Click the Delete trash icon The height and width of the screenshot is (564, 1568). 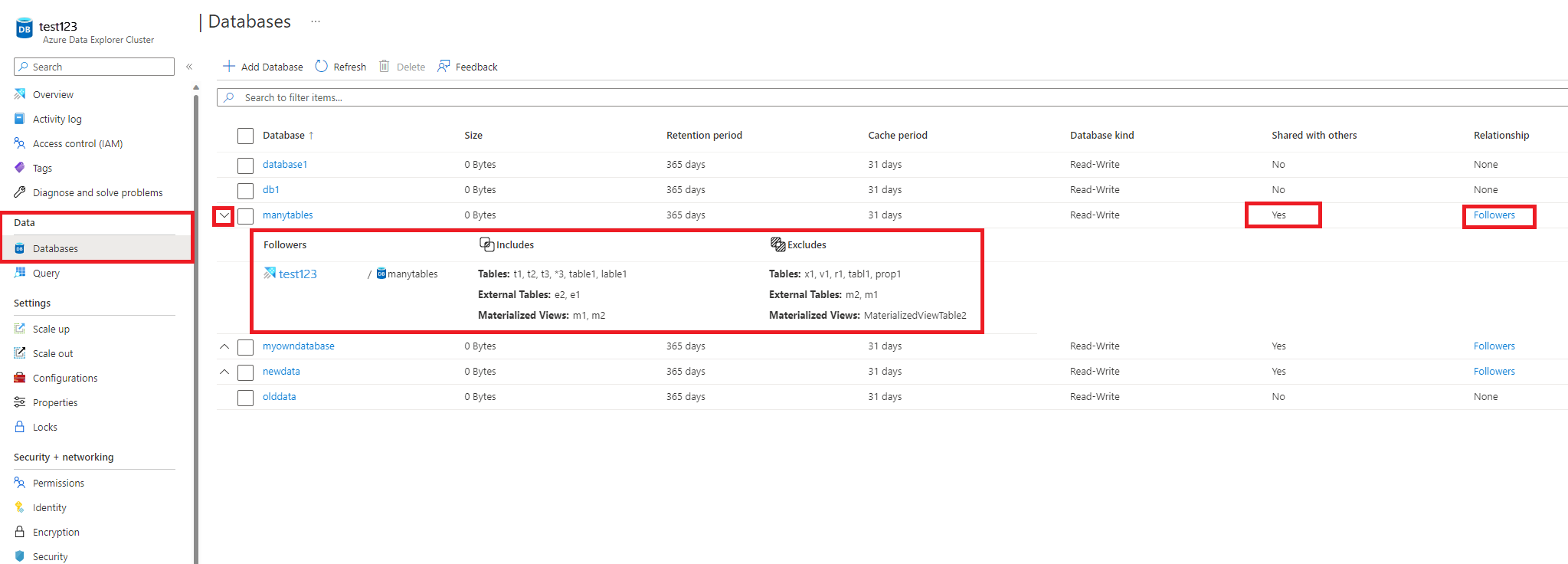(385, 66)
